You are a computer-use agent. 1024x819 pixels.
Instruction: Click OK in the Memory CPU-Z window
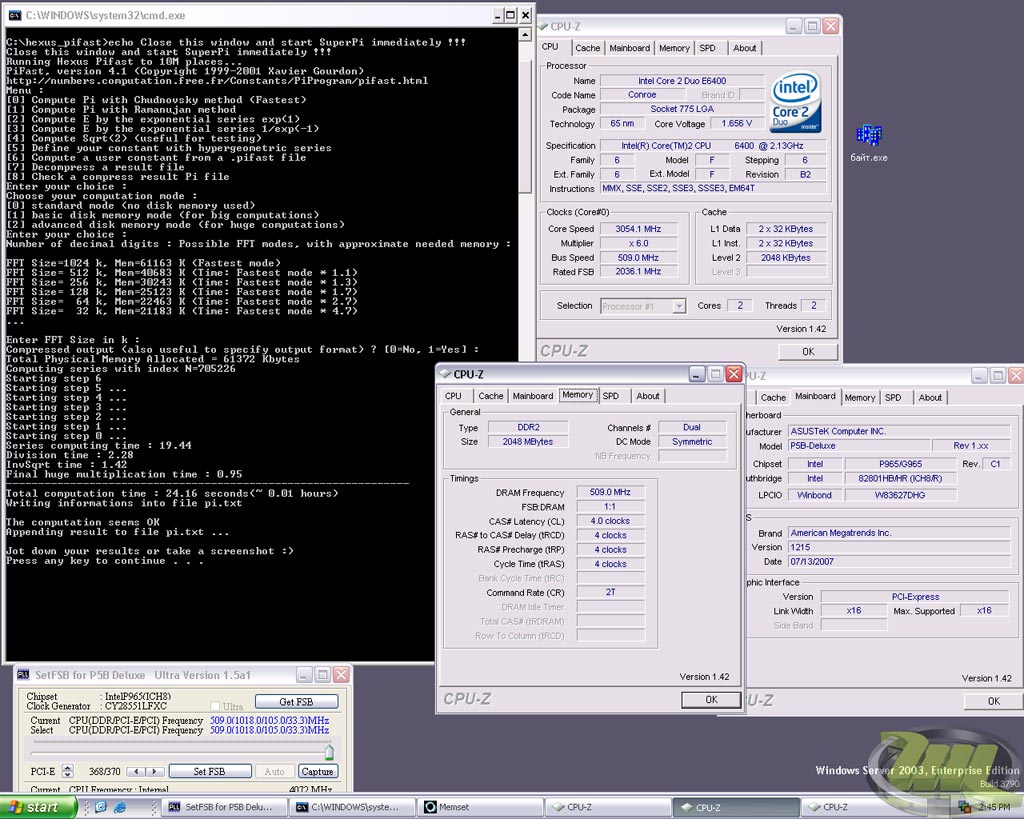(x=711, y=699)
